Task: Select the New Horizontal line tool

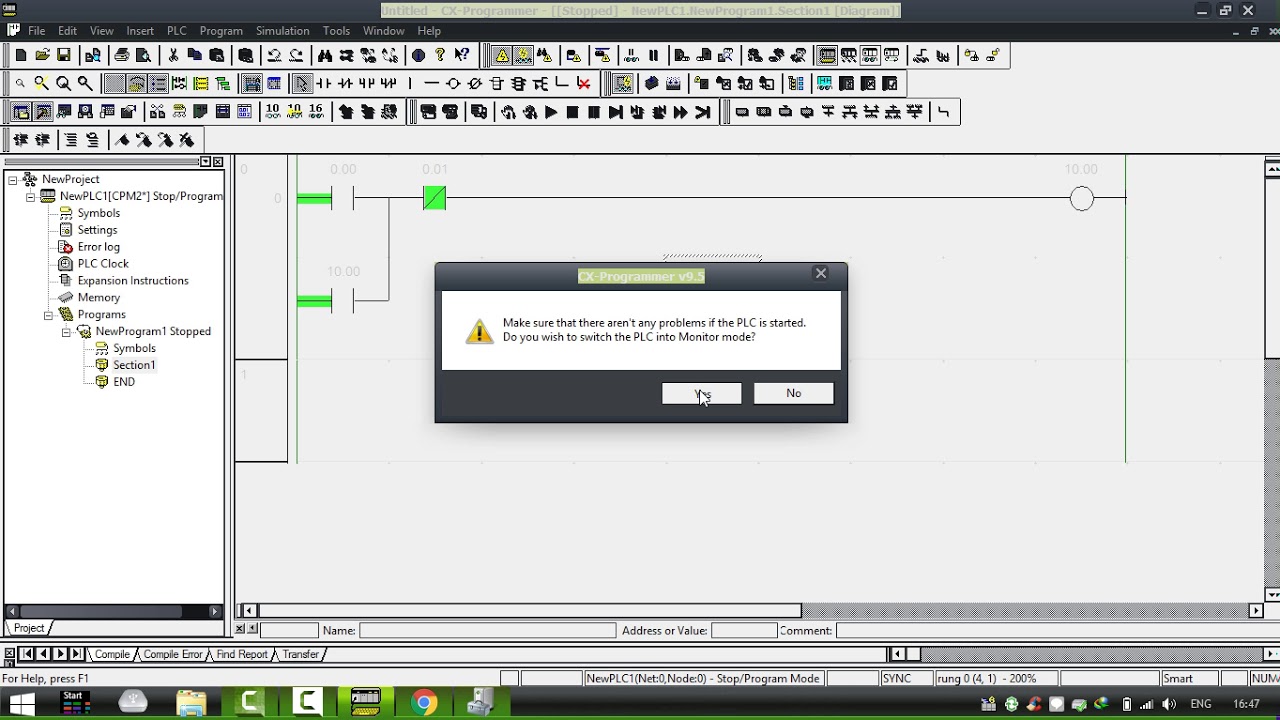Action: coord(432,84)
